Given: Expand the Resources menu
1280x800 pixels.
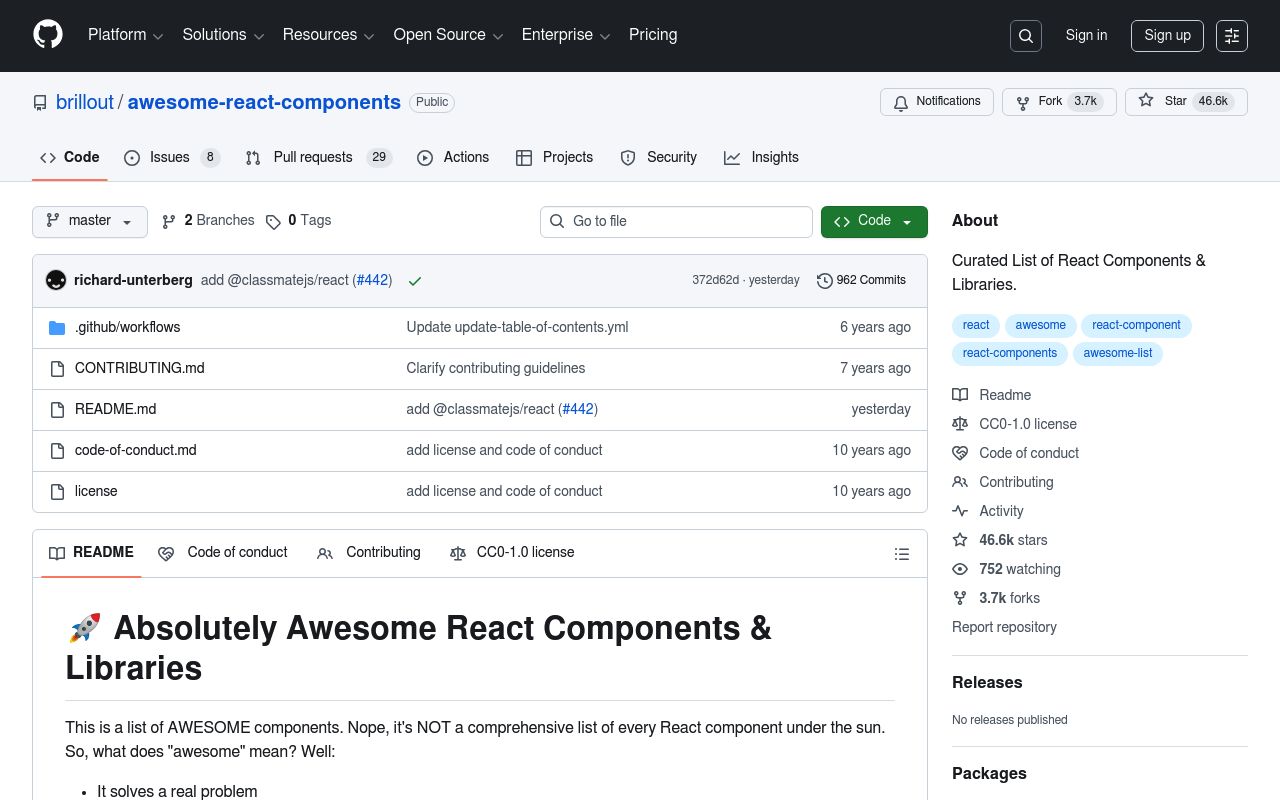Looking at the screenshot, I should pyautogui.click(x=328, y=36).
